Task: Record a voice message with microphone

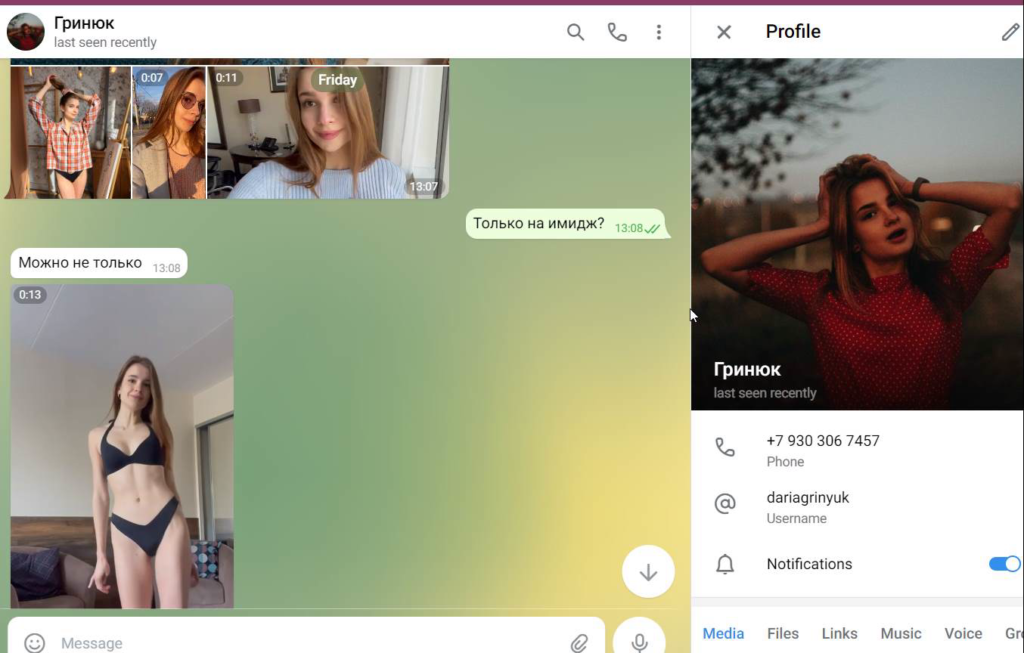Action: coord(639,641)
